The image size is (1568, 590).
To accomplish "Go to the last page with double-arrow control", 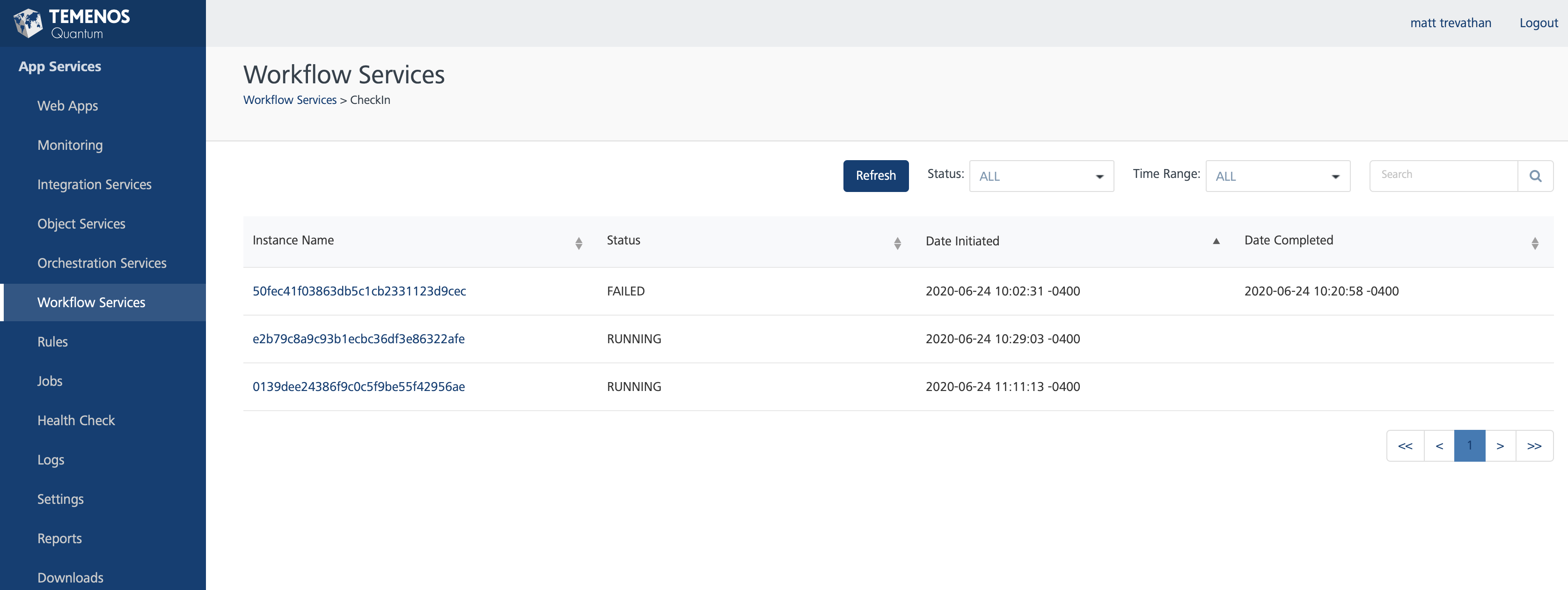I will click(1534, 446).
